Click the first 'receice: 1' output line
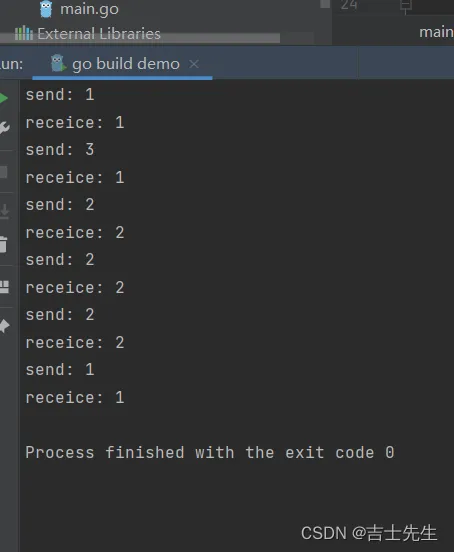The width and height of the screenshot is (454, 552). pyautogui.click(x=75, y=123)
